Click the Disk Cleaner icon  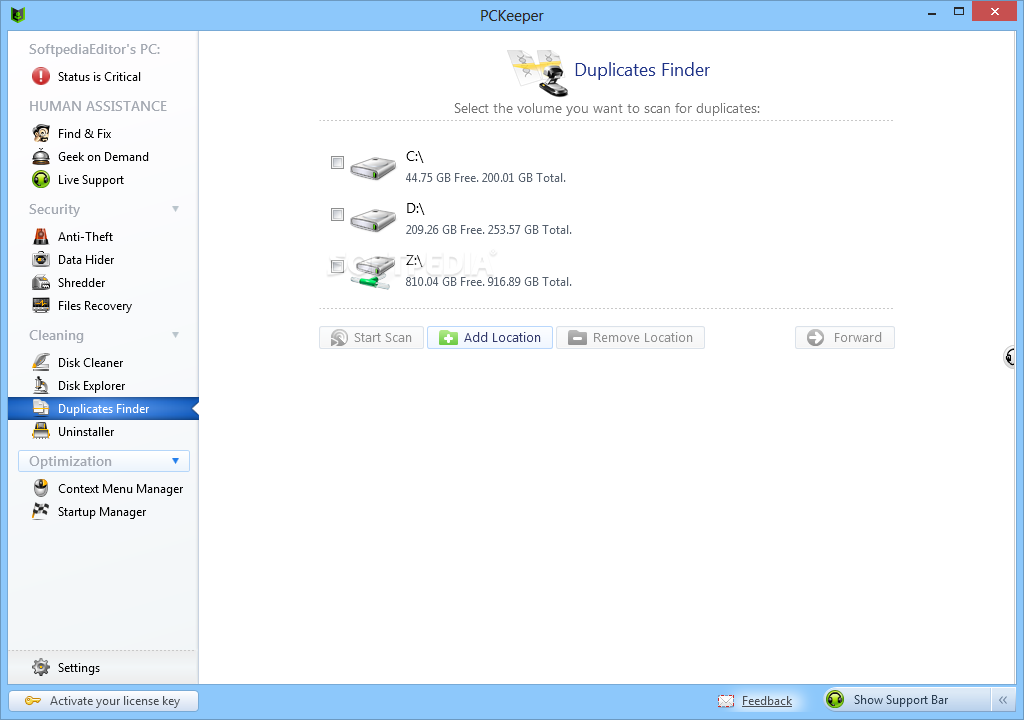point(41,362)
